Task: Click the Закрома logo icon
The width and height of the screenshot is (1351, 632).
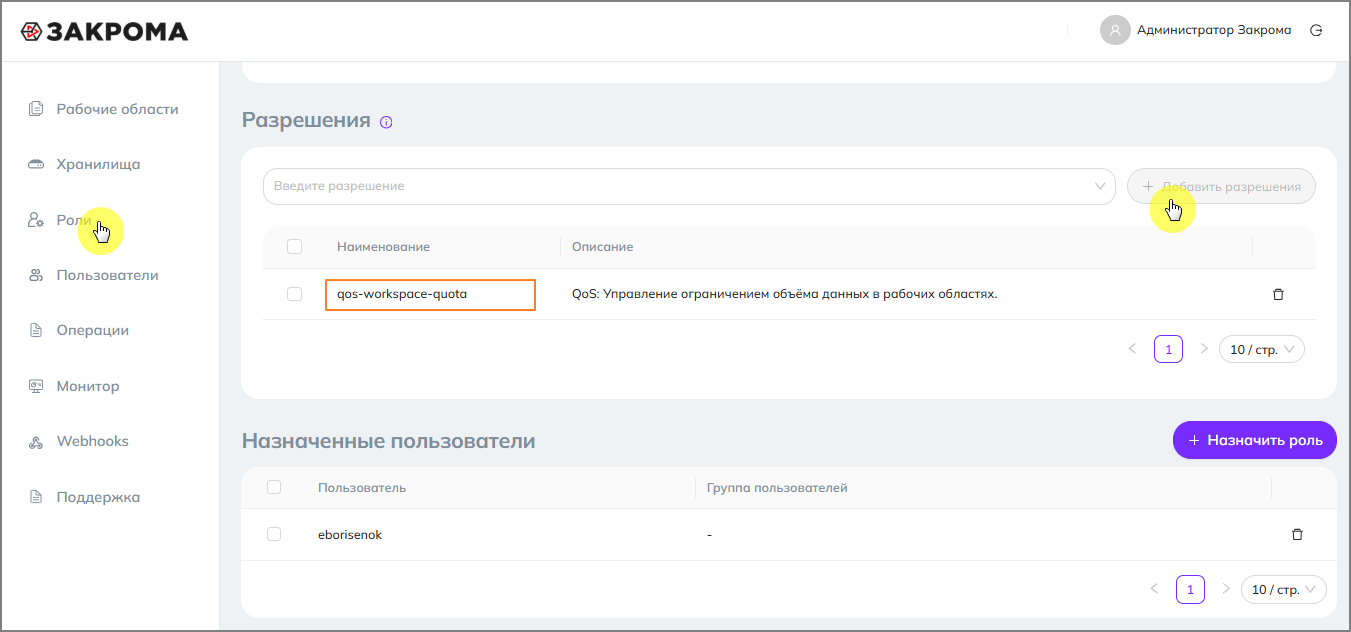Action: pos(31,32)
